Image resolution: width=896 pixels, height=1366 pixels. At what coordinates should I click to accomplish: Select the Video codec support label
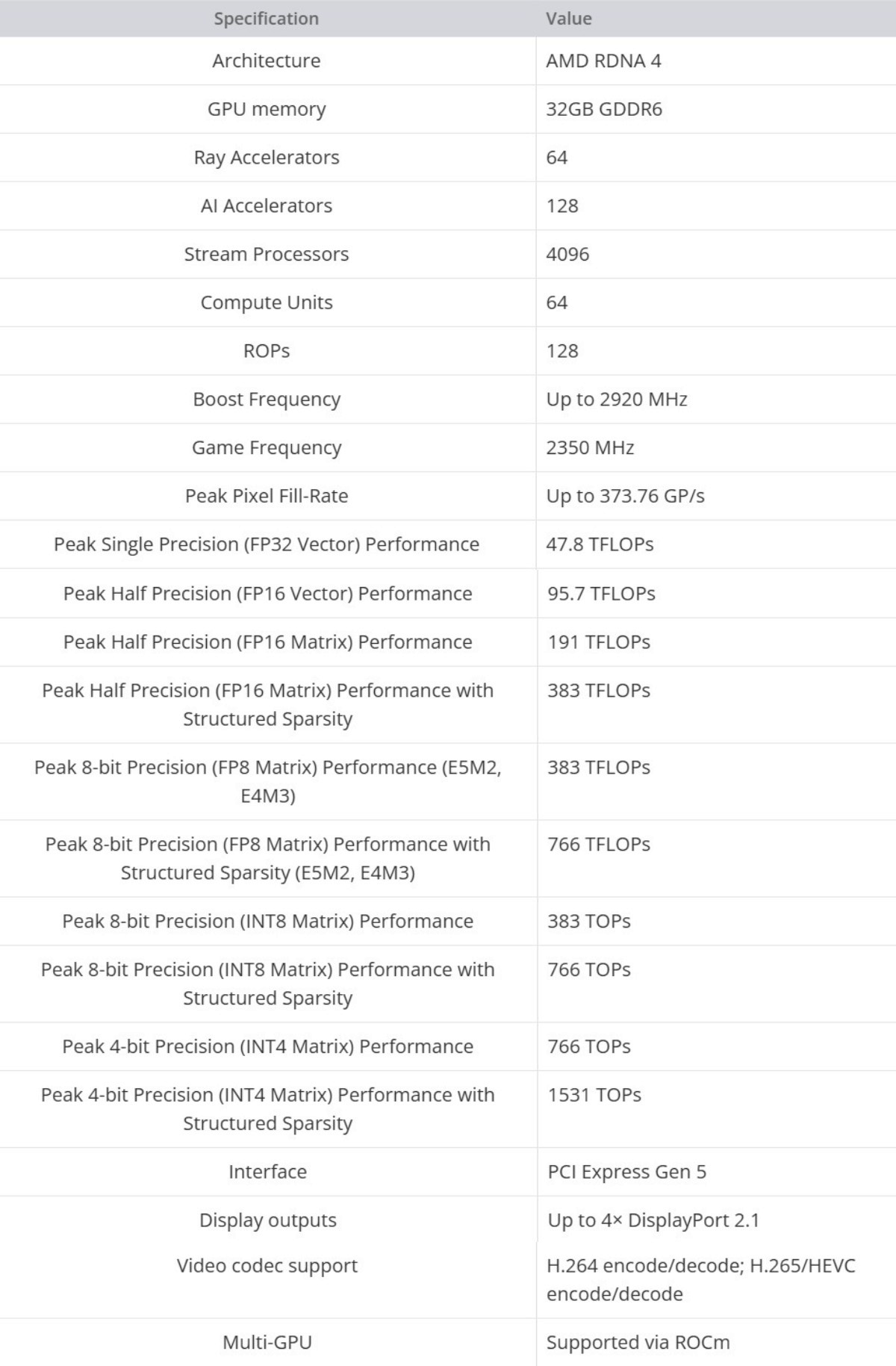click(267, 1266)
